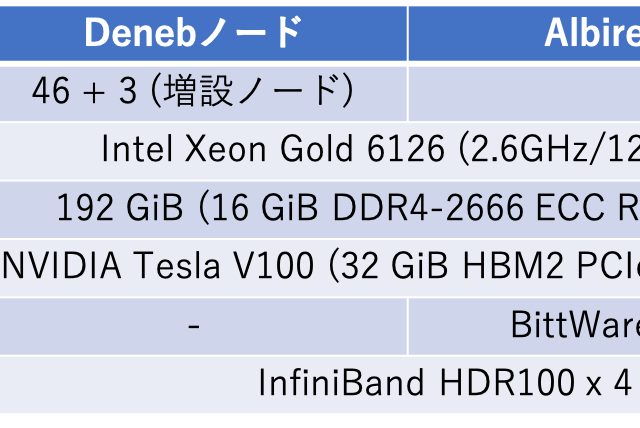Click the 増設ノード text in parentheses
640x428 pixels.
pos(250,91)
